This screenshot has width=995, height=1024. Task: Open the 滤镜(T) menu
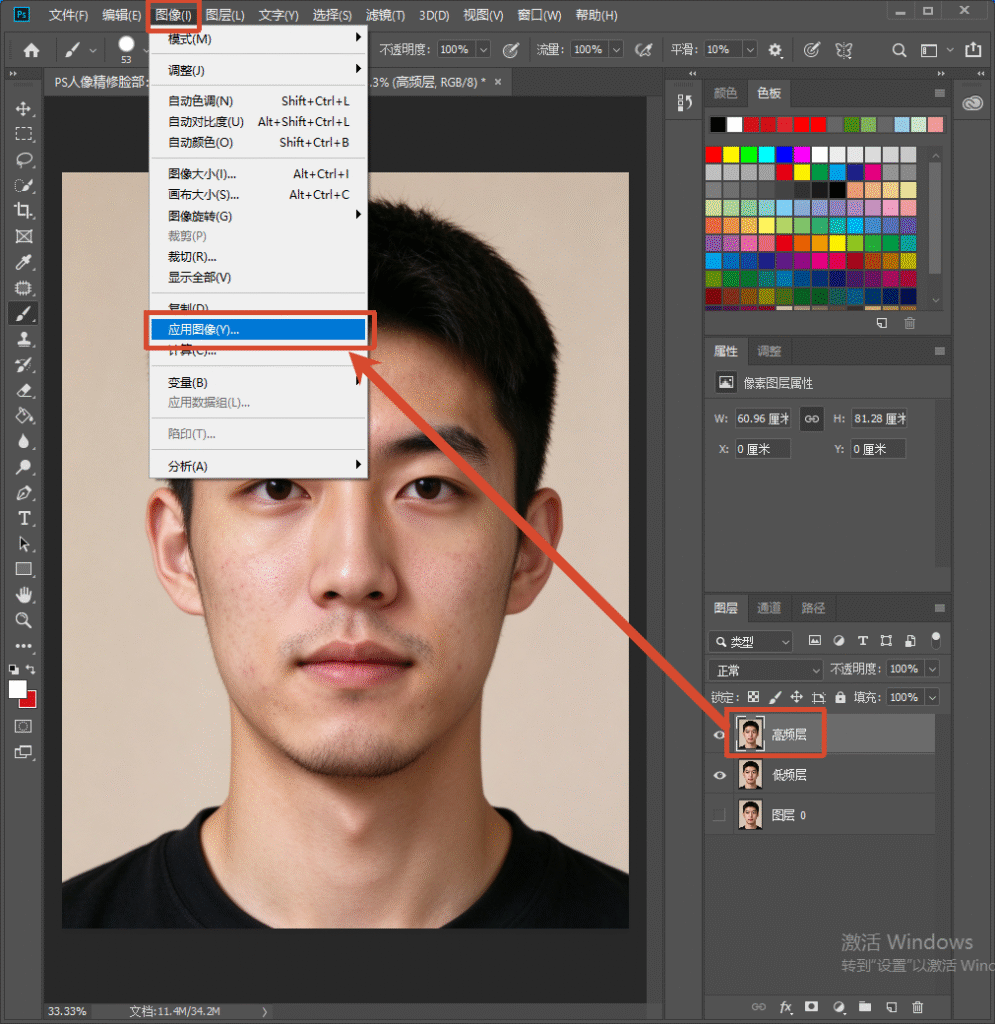point(385,15)
